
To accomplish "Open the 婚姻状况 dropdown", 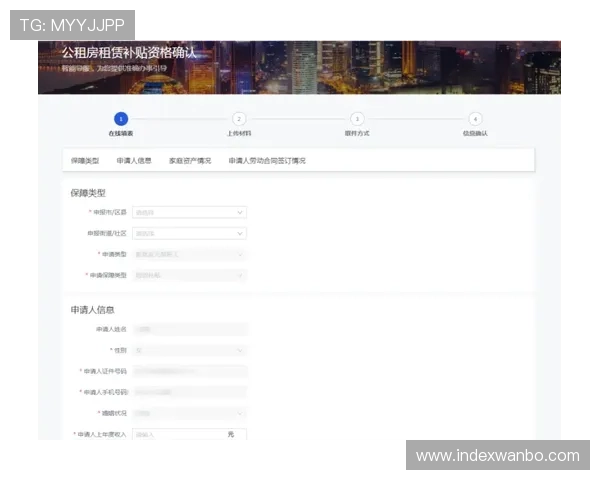I will tap(189, 413).
